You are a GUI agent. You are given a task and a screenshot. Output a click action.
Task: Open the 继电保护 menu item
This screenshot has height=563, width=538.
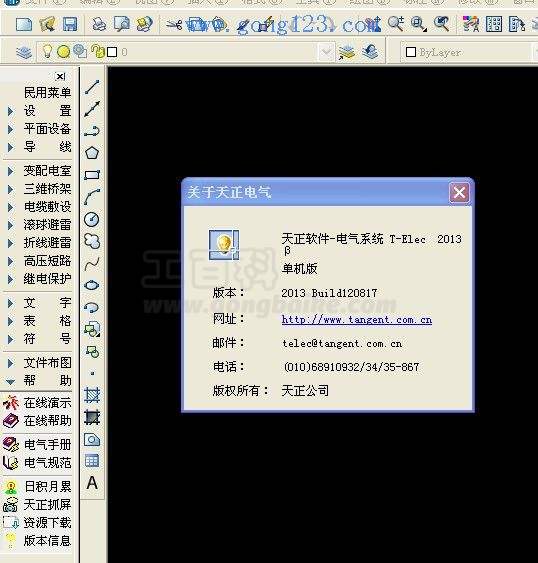pos(47,279)
